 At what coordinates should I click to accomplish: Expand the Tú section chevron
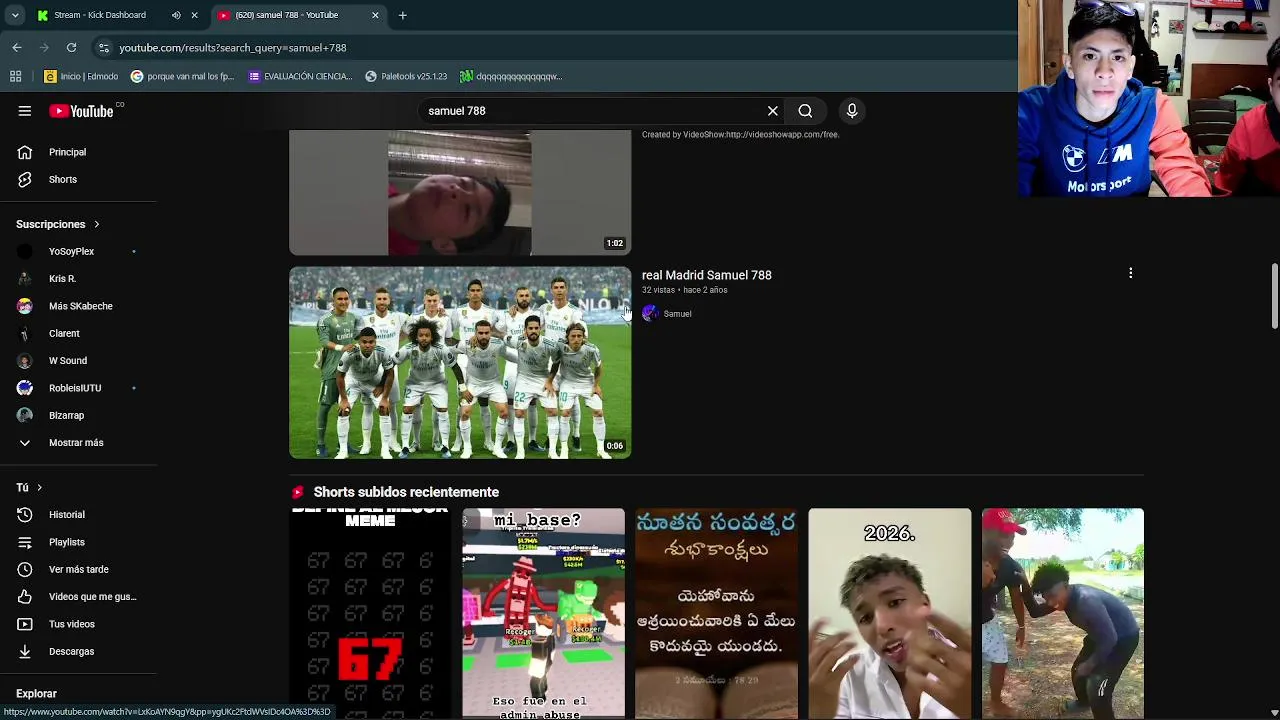tap(39, 487)
